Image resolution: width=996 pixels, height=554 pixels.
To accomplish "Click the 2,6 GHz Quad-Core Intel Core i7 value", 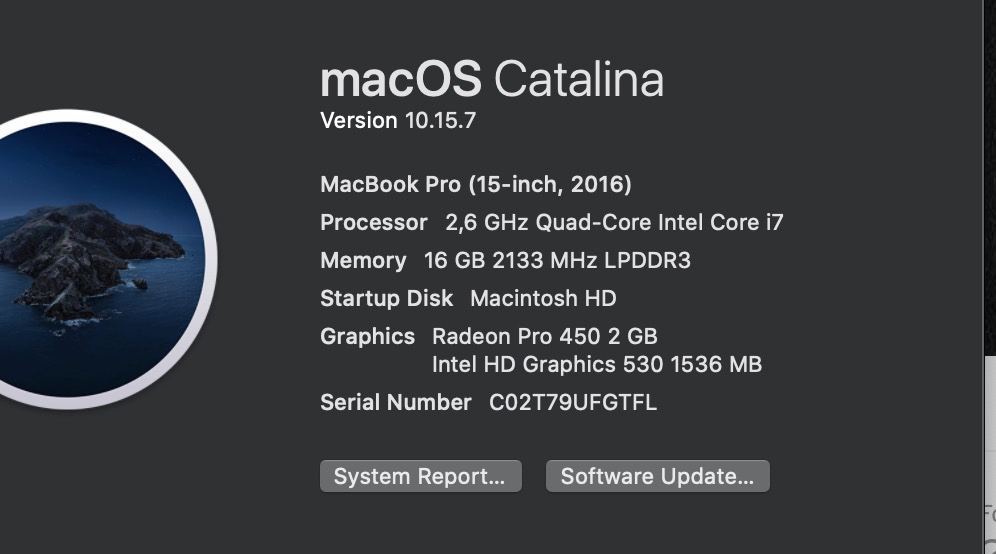I will click(x=614, y=222).
